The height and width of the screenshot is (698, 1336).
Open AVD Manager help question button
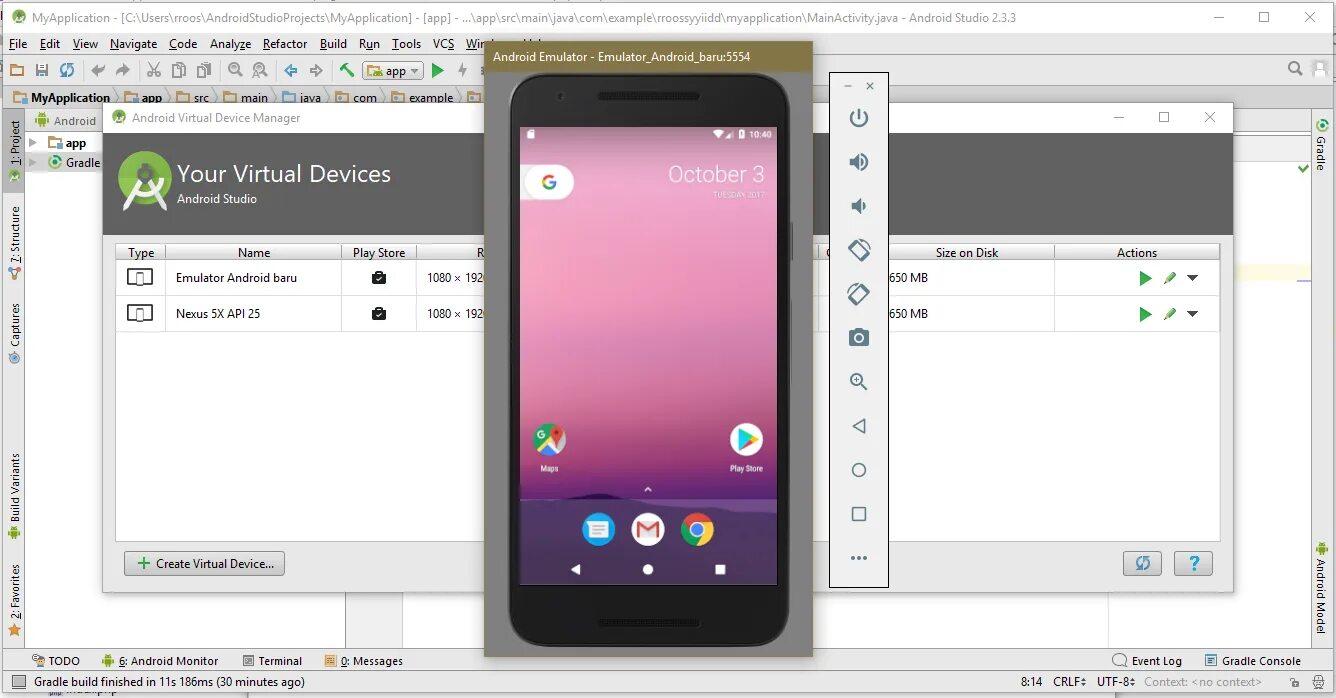click(x=1193, y=563)
